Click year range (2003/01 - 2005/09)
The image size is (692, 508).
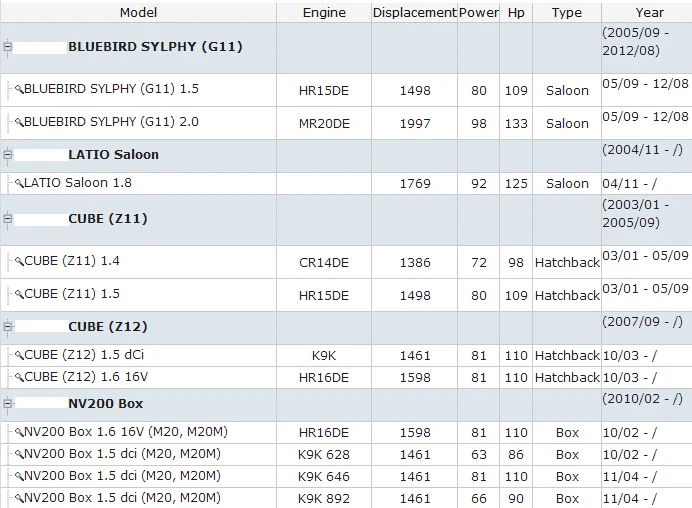tap(636, 214)
